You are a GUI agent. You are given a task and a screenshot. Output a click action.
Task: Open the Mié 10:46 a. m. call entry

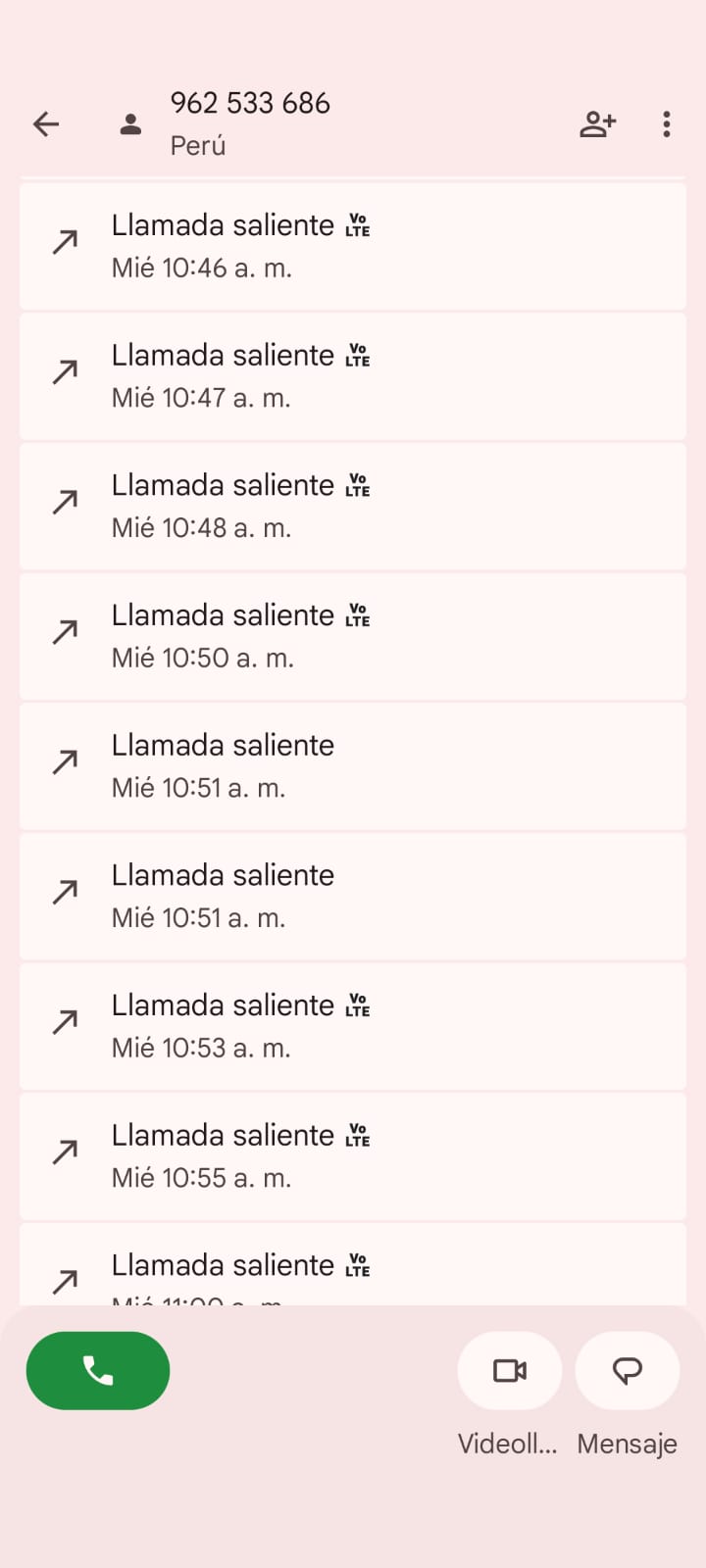click(352, 246)
